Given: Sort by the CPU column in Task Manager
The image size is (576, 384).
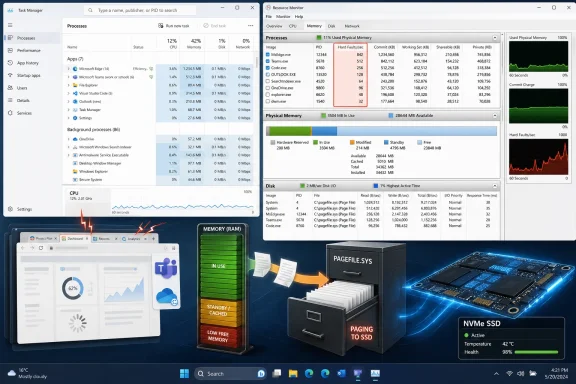Looking at the screenshot, I should coord(168,43).
